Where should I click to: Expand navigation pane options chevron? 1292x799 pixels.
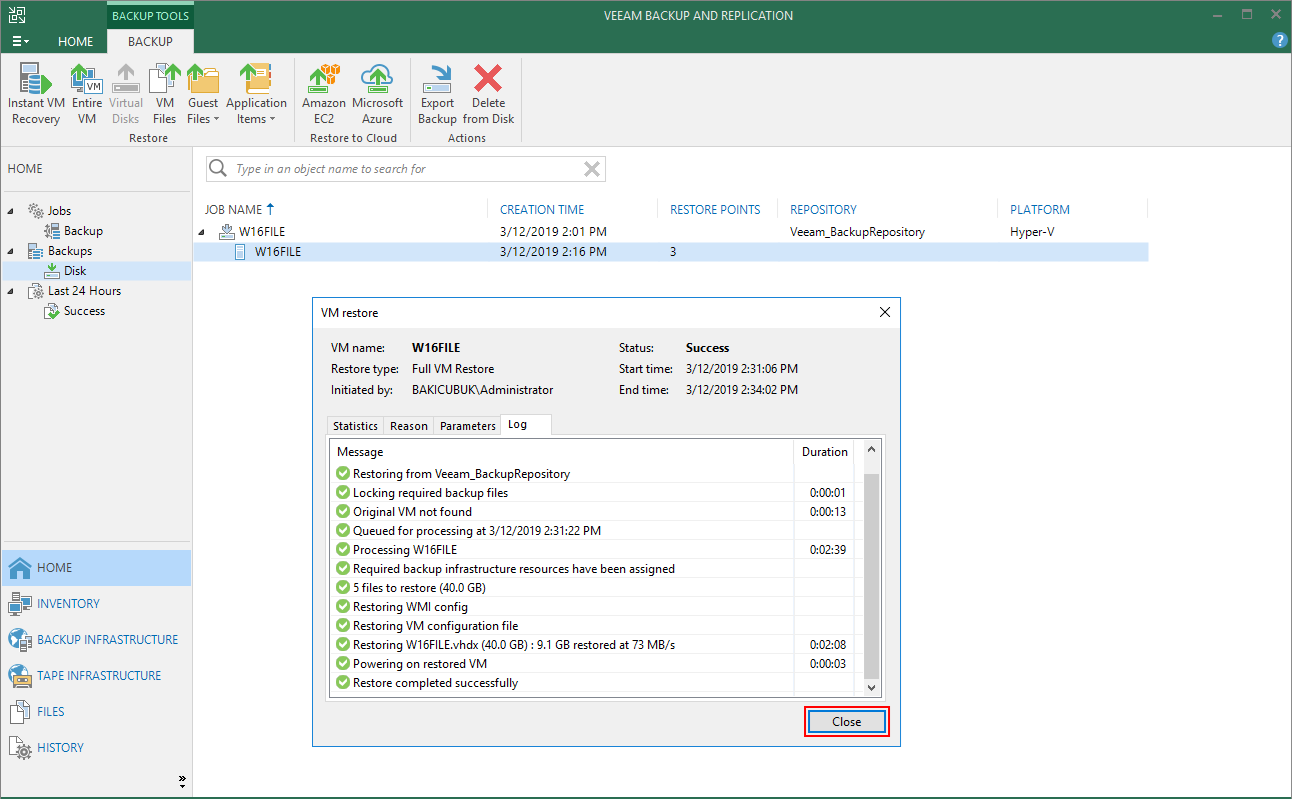(182, 781)
